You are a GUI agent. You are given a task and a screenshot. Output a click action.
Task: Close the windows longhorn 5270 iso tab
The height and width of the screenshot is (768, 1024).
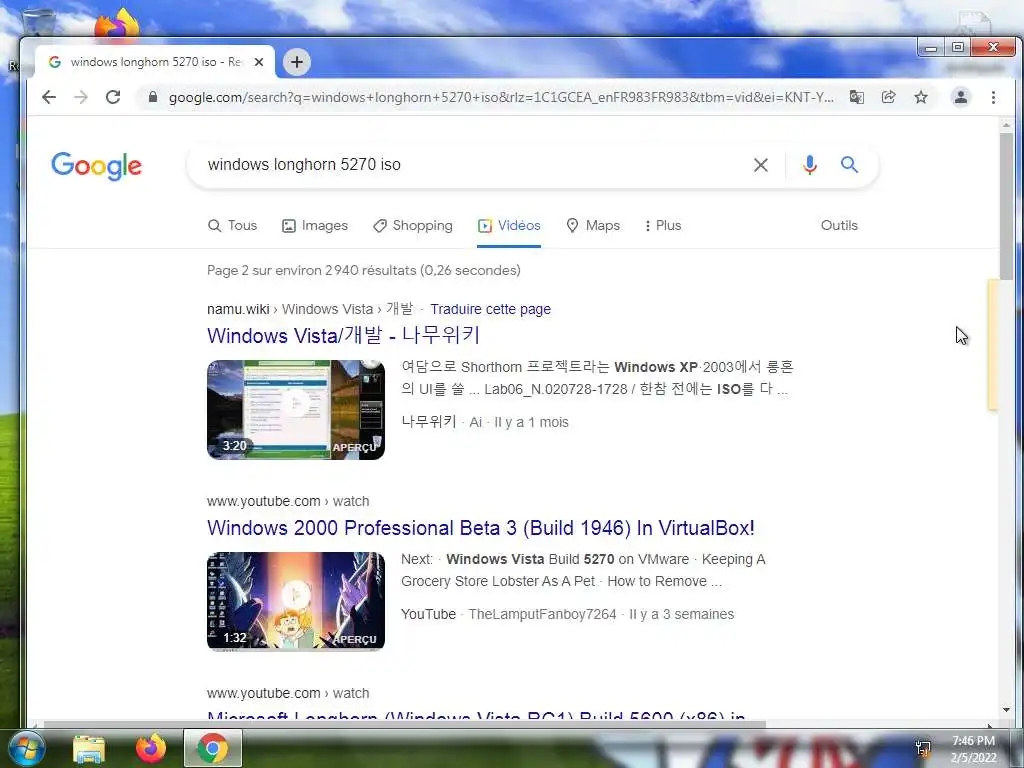tap(259, 62)
